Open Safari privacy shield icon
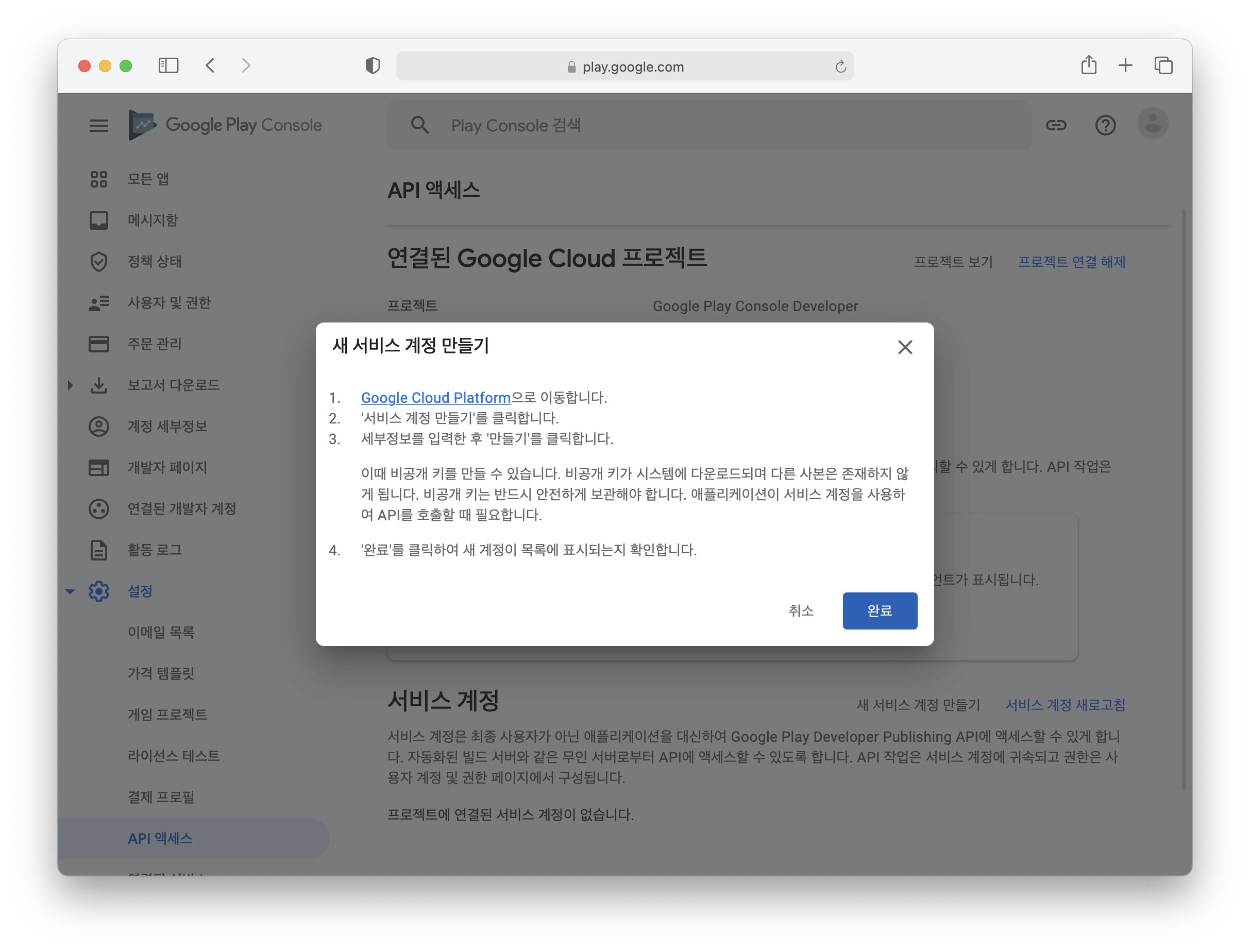The image size is (1250, 952). 373,66
